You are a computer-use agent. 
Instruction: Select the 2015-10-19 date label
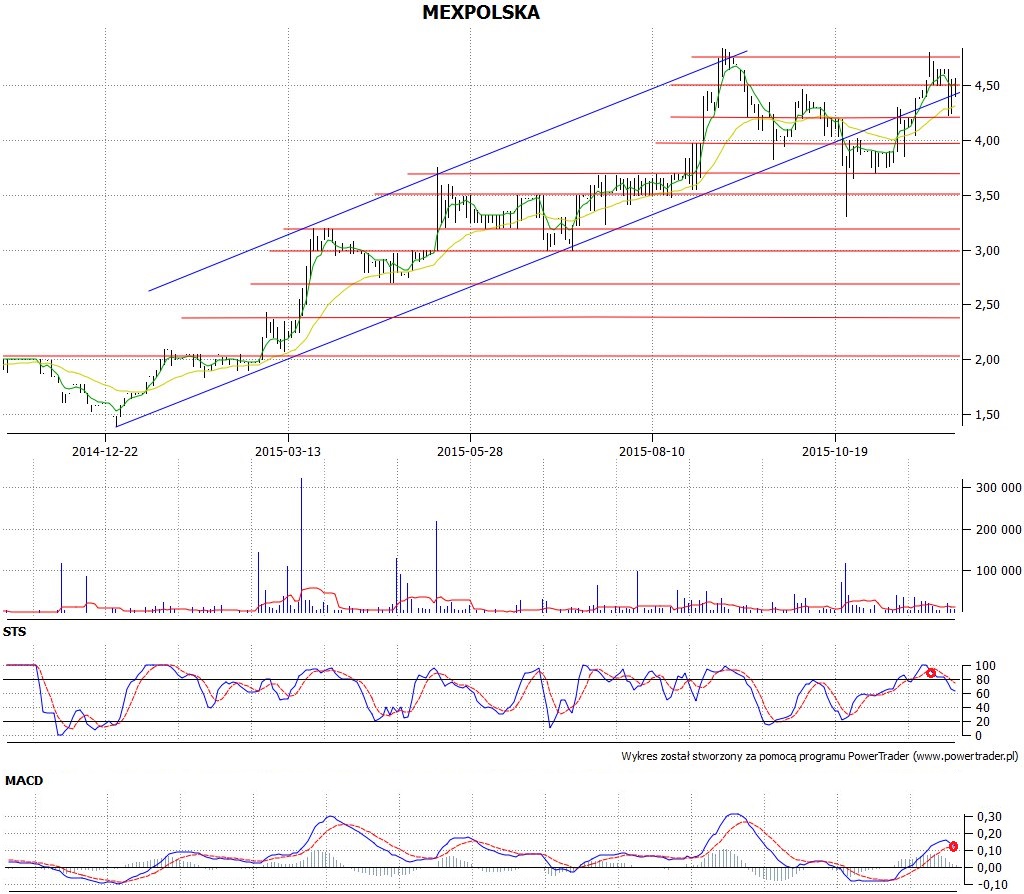pos(835,451)
